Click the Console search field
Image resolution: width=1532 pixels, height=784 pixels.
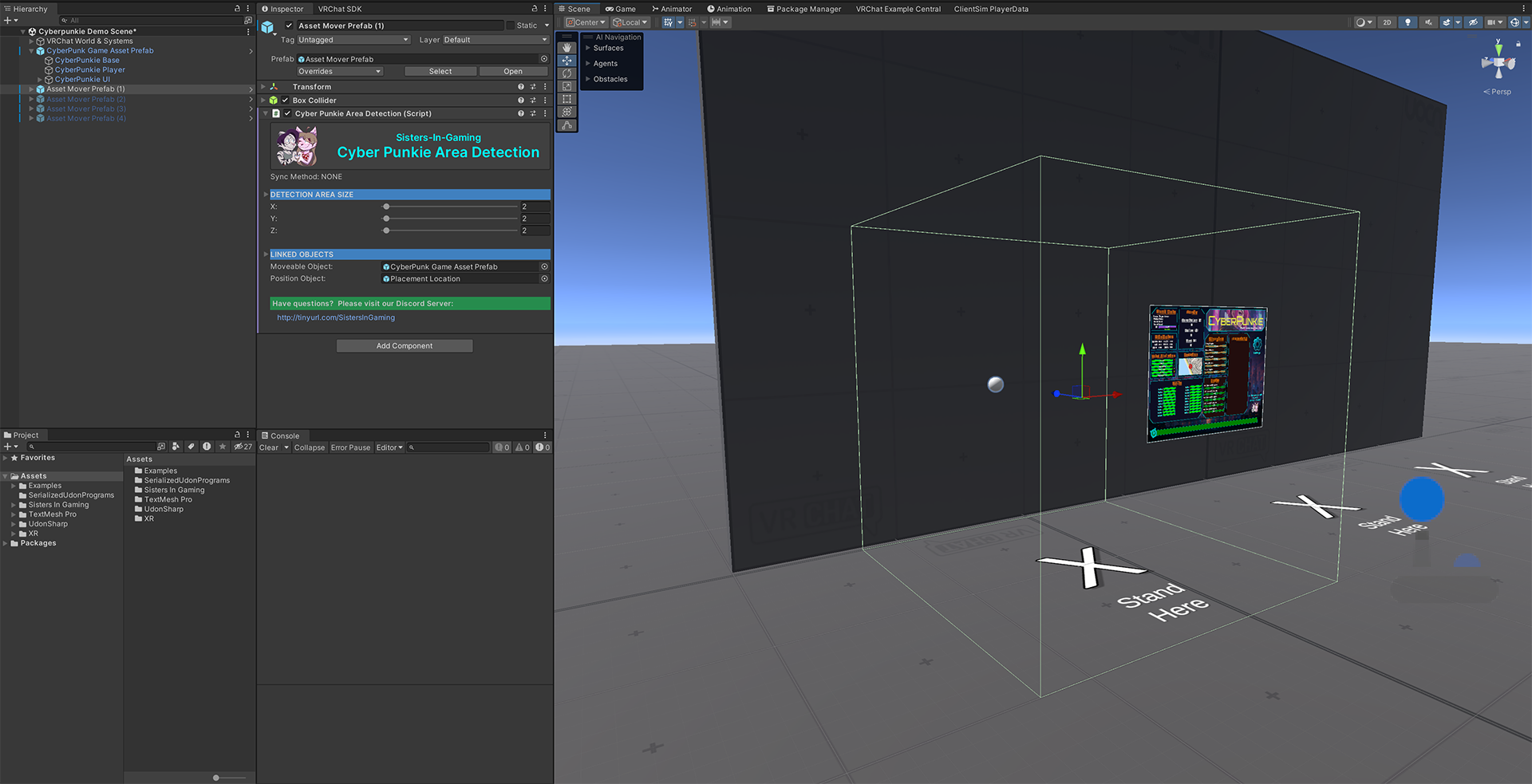pyautogui.click(x=448, y=447)
